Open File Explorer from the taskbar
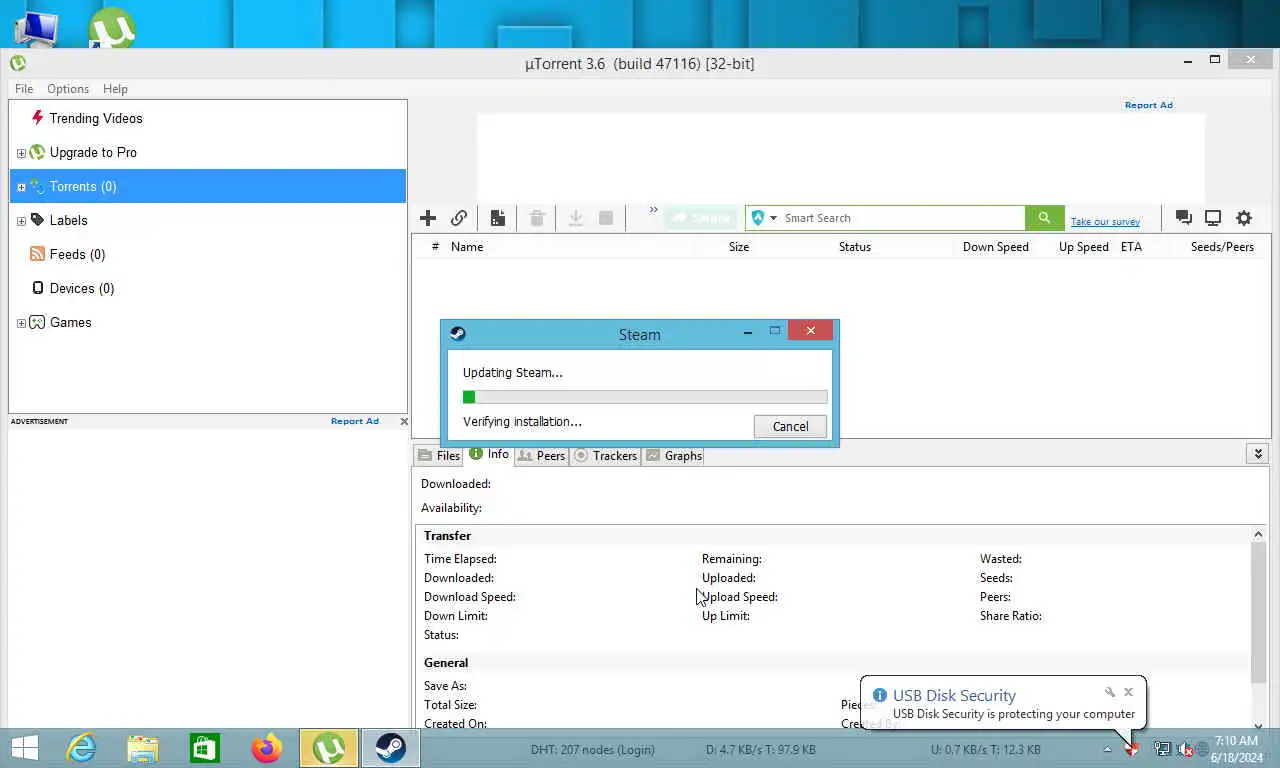This screenshot has width=1280, height=768. [x=143, y=748]
